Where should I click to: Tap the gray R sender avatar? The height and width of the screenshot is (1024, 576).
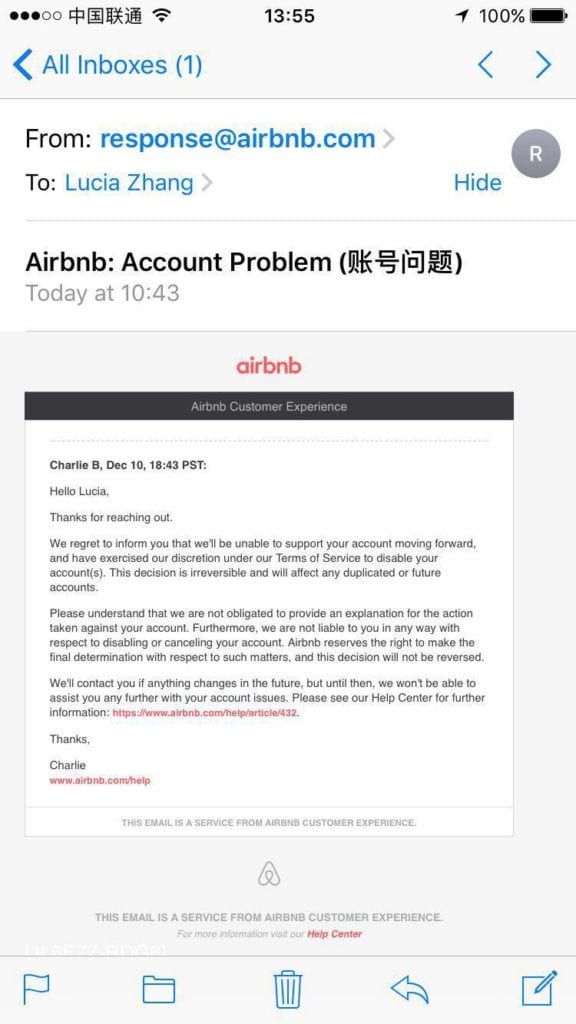coord(536,153)
